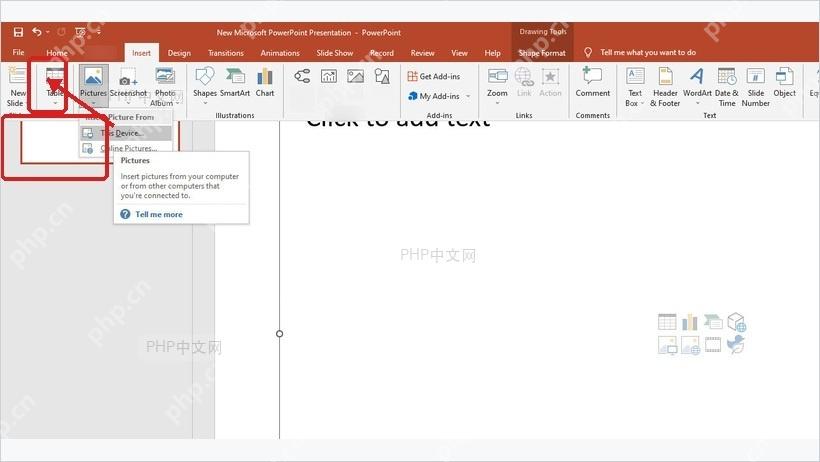Open the Slide Show tab
The width and height of the screenshot is (820, 462).
(x=335, y=53)
